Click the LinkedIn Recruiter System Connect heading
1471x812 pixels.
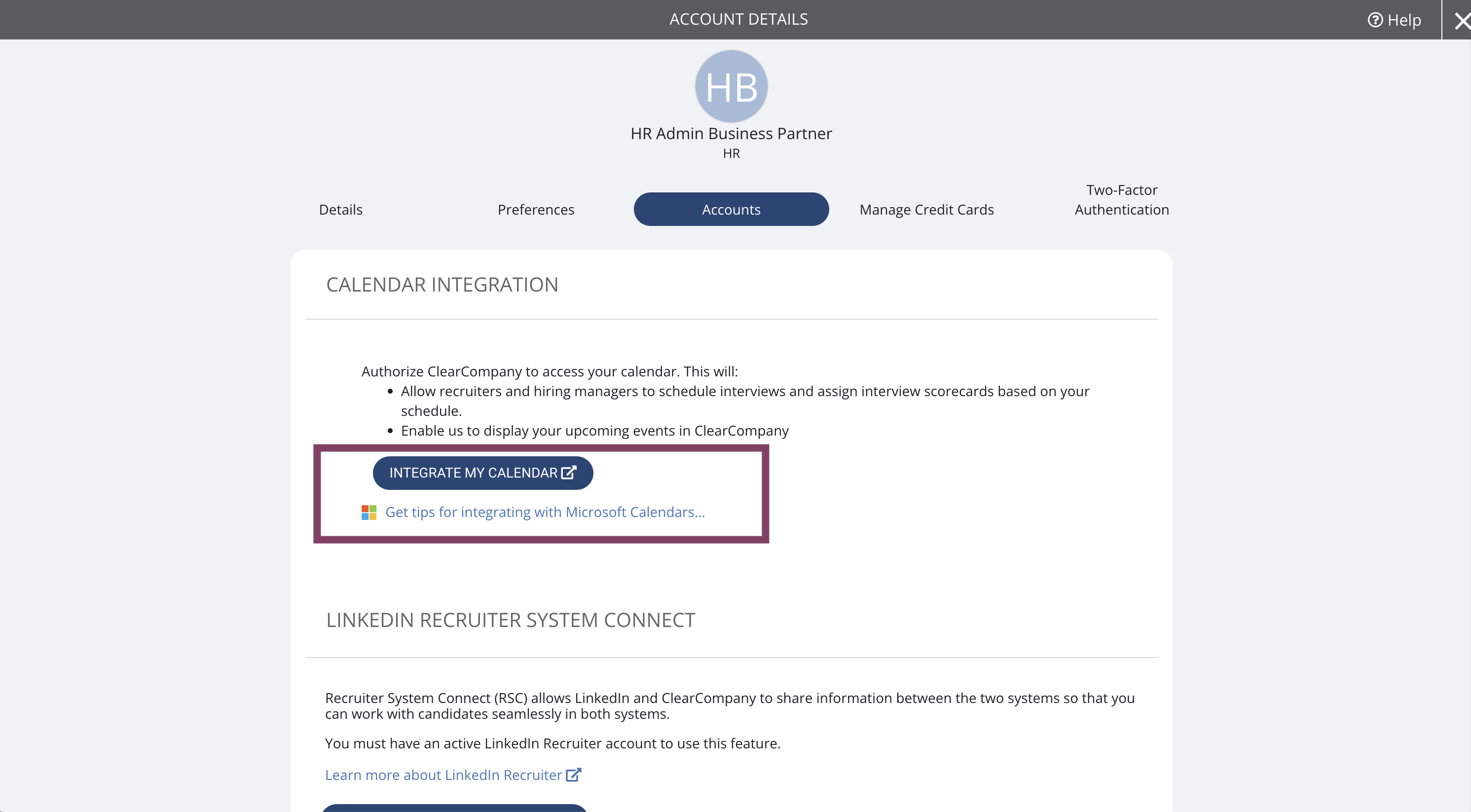pos(511,620)
